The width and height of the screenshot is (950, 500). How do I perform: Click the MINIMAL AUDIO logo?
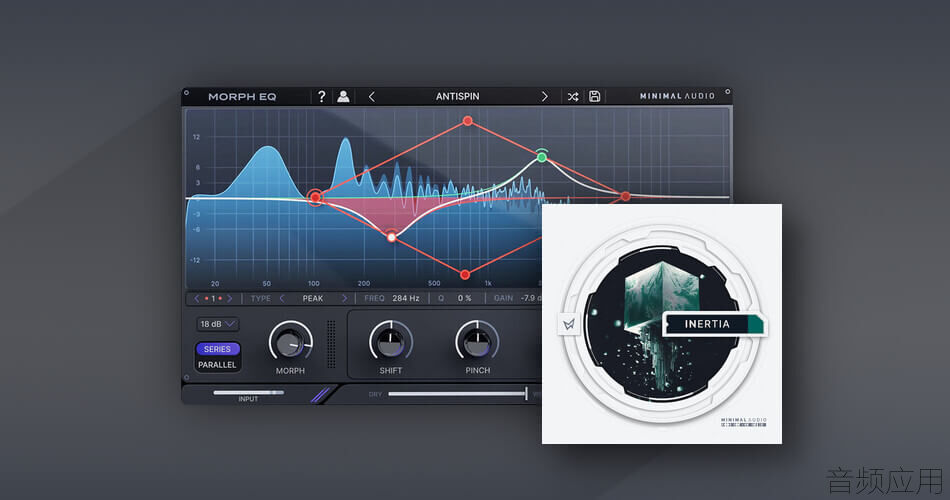point(677,96)
